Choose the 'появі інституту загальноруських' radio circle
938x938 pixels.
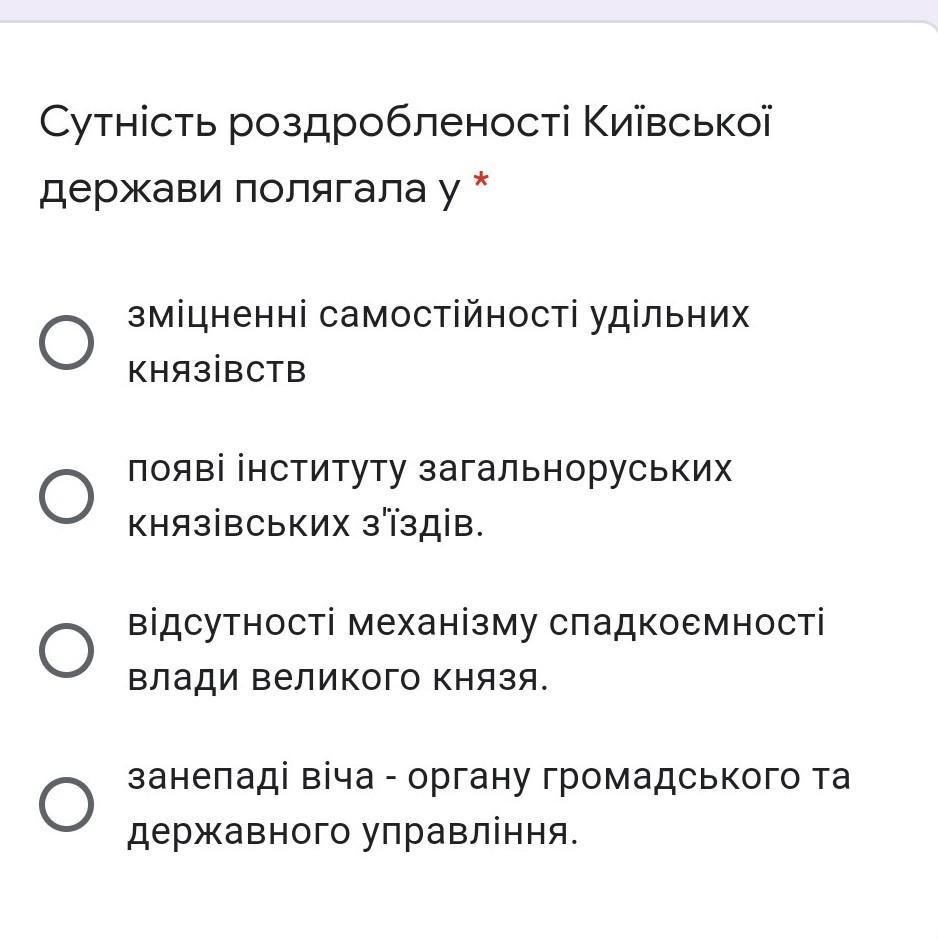point(67,497)
